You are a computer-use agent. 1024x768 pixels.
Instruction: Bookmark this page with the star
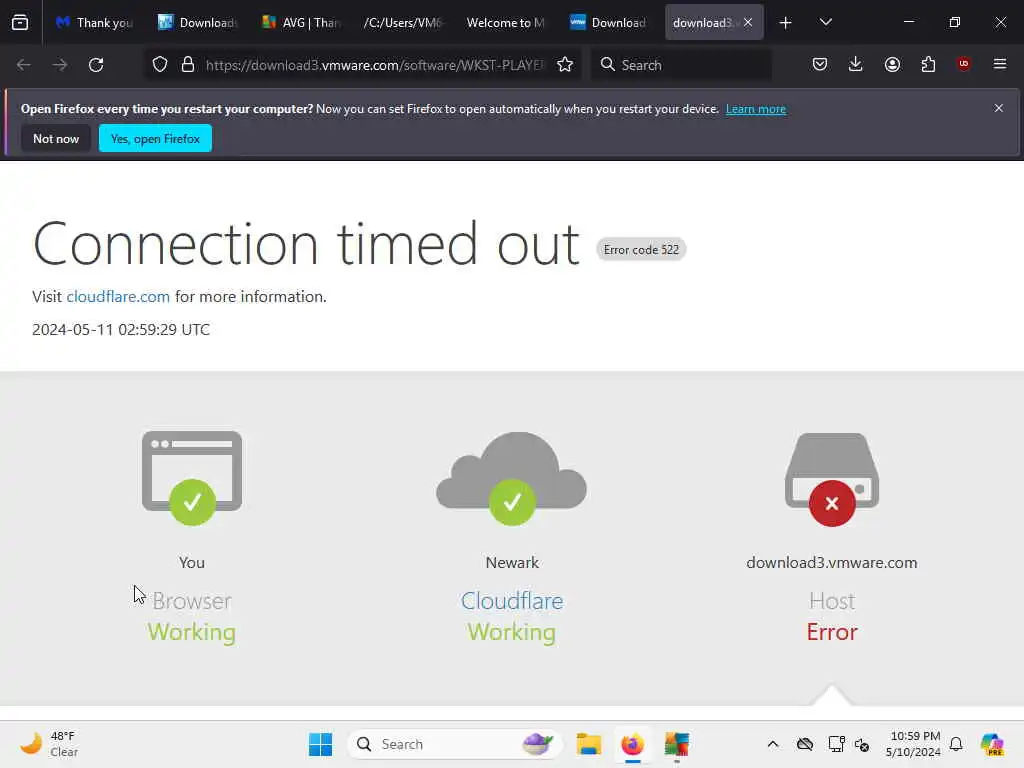point(565,65)
